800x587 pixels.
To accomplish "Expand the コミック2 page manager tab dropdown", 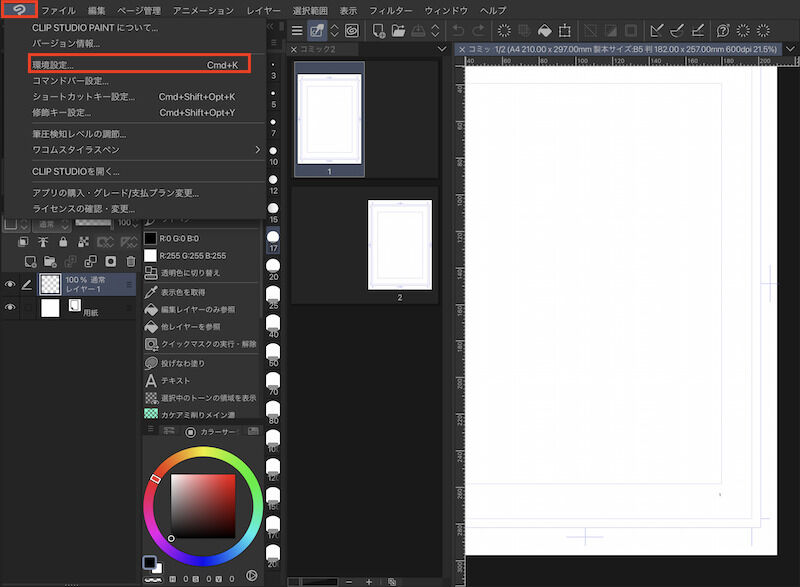I will [x=442, y=49].
